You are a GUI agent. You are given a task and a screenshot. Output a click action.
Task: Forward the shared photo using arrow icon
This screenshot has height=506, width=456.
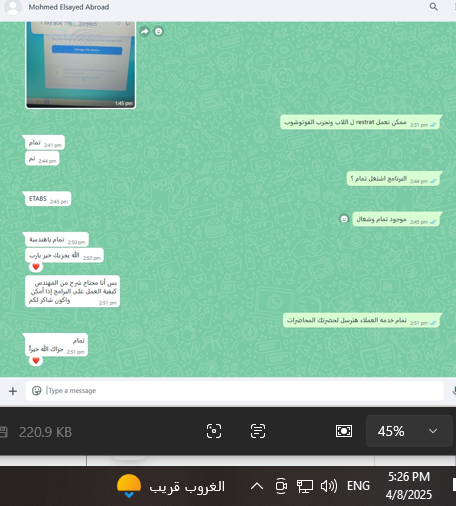[x=144, y=31]
